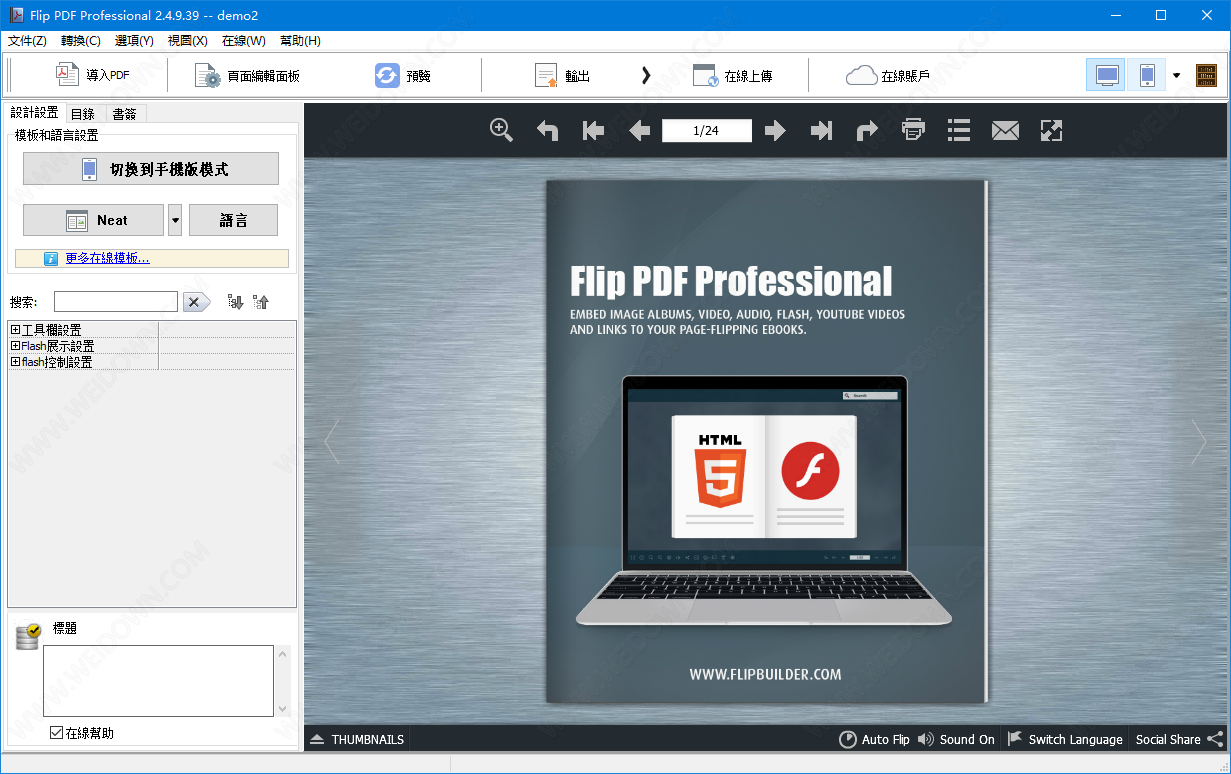Image resolution: width=1231 pixels, height=774 pixels.
Task: Open the view mode dropdown arrow at top right
Action: point(1177,76)
